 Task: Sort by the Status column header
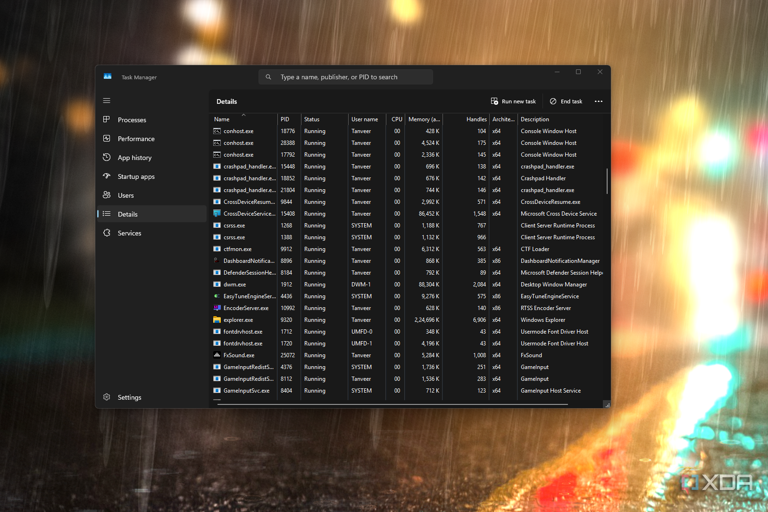[x=324, y=119]
